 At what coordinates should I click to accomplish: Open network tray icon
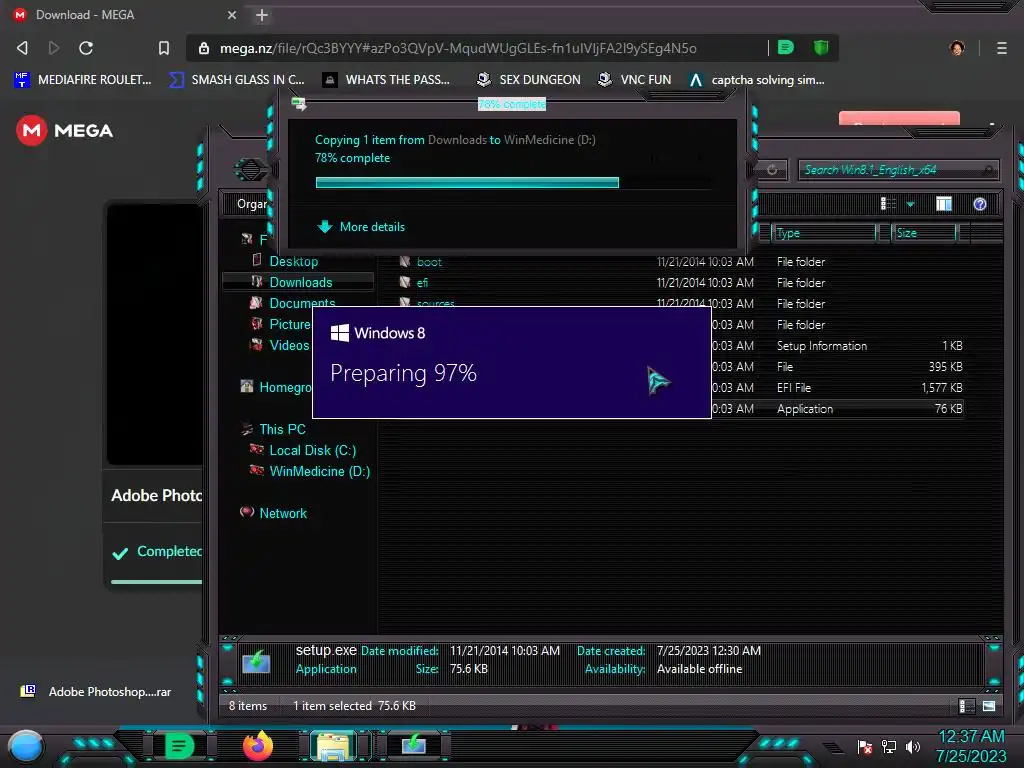pos(889,747)
